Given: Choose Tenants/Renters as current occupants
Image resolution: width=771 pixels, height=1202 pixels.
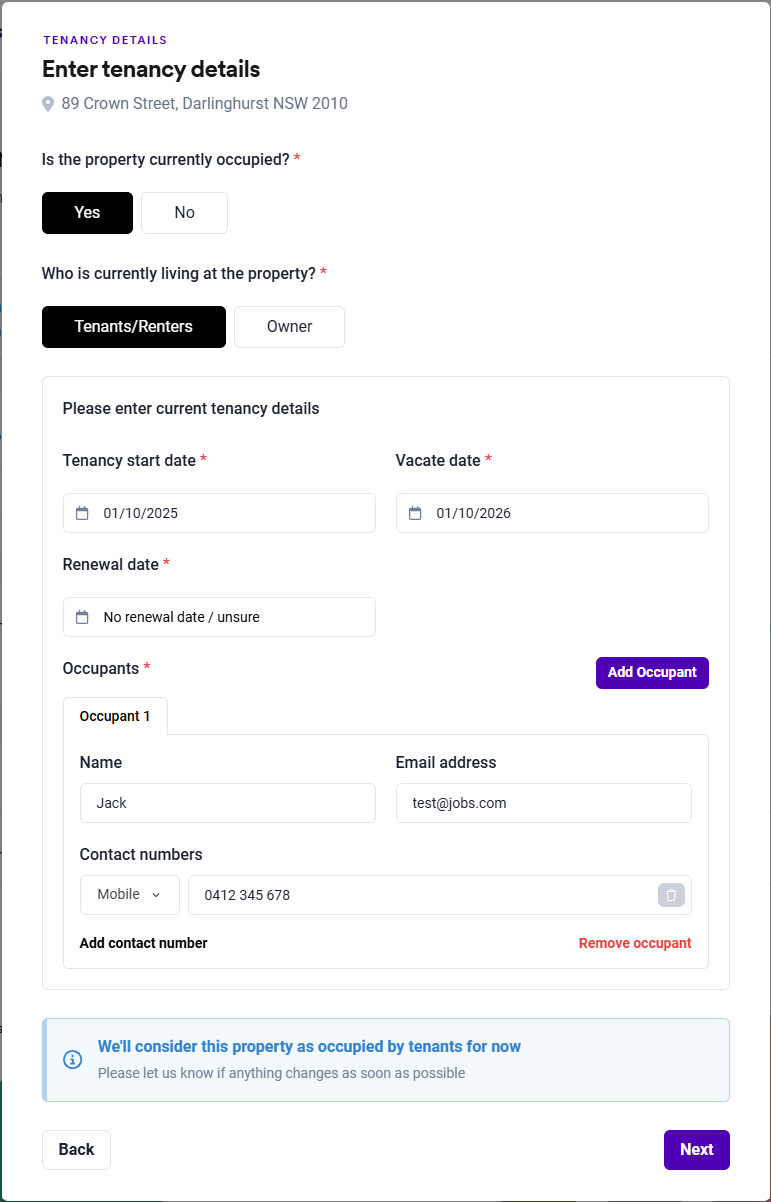Looking at the screenshot, I should [134, 327].
